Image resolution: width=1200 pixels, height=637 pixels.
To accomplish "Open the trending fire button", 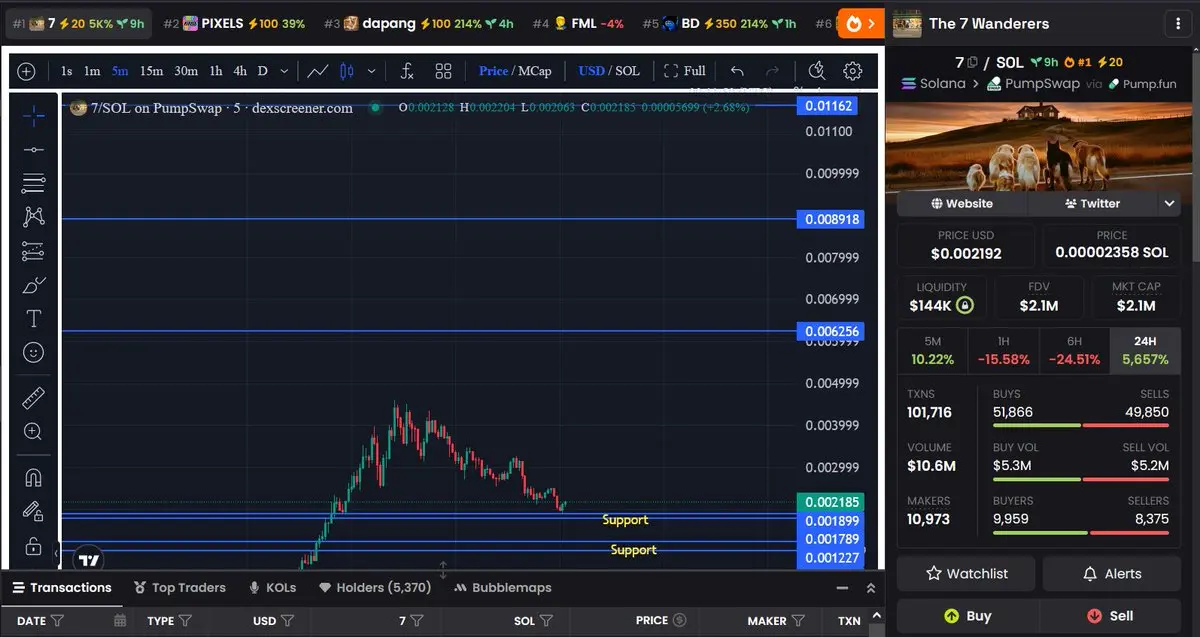I will (860, 23).
